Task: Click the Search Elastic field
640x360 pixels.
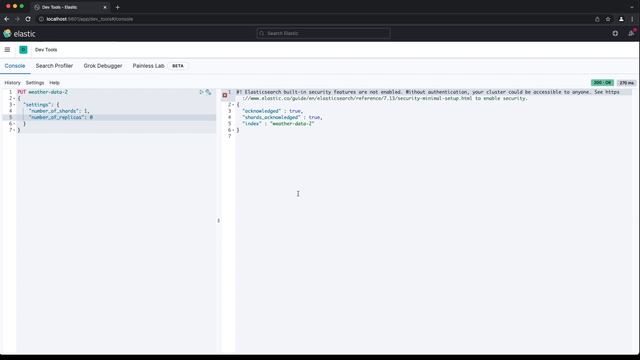Action: [323, 33]
